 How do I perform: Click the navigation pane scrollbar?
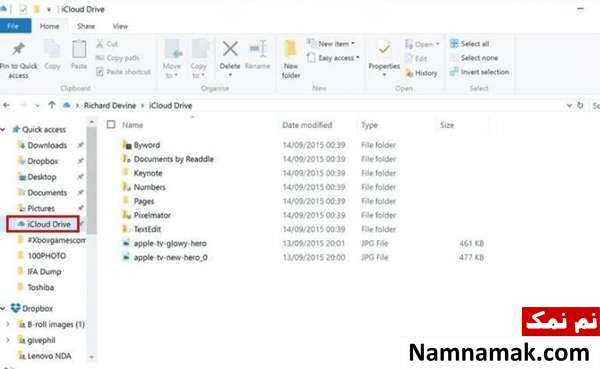pos(91,180)
